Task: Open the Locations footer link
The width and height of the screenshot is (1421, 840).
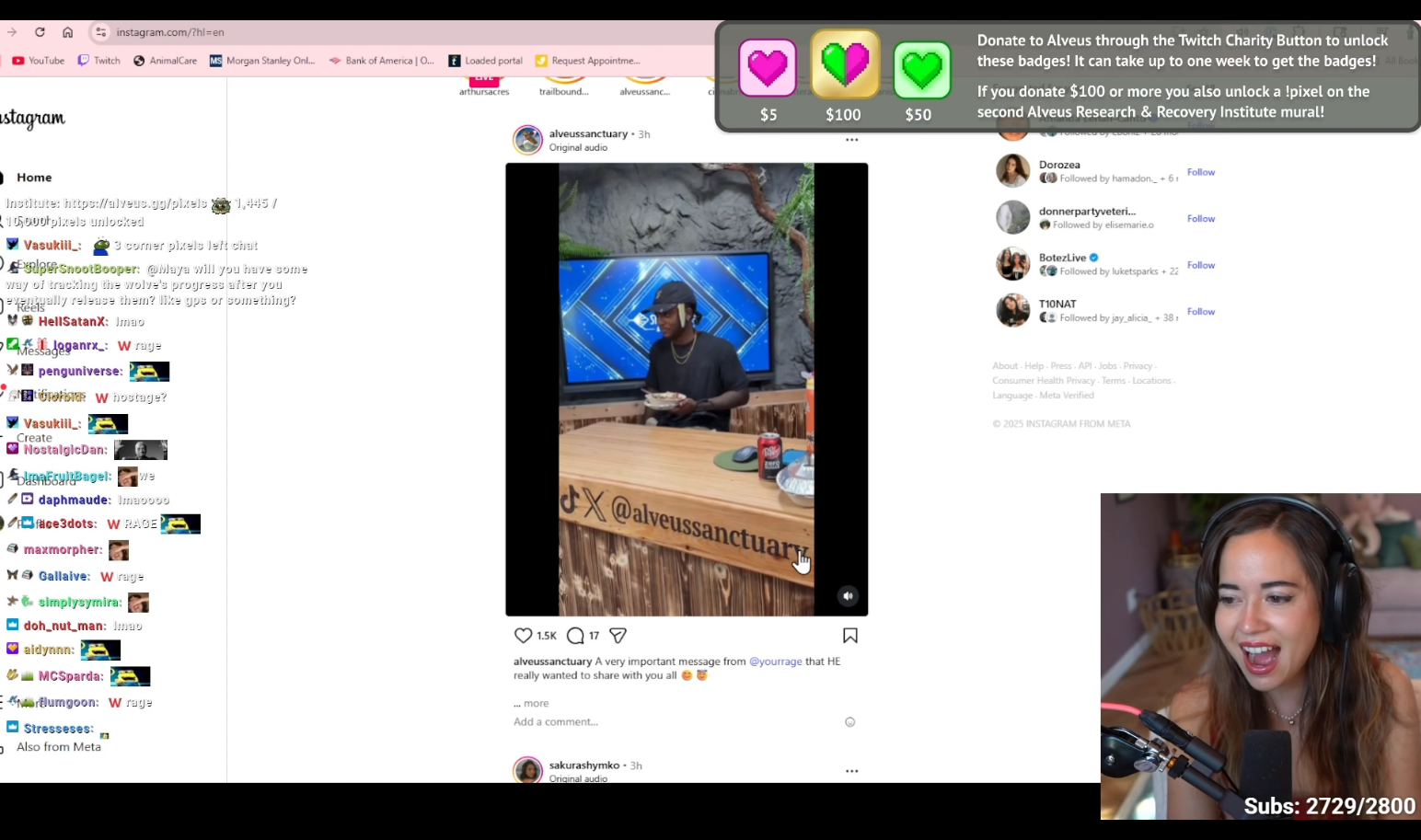Action: 1151,381
